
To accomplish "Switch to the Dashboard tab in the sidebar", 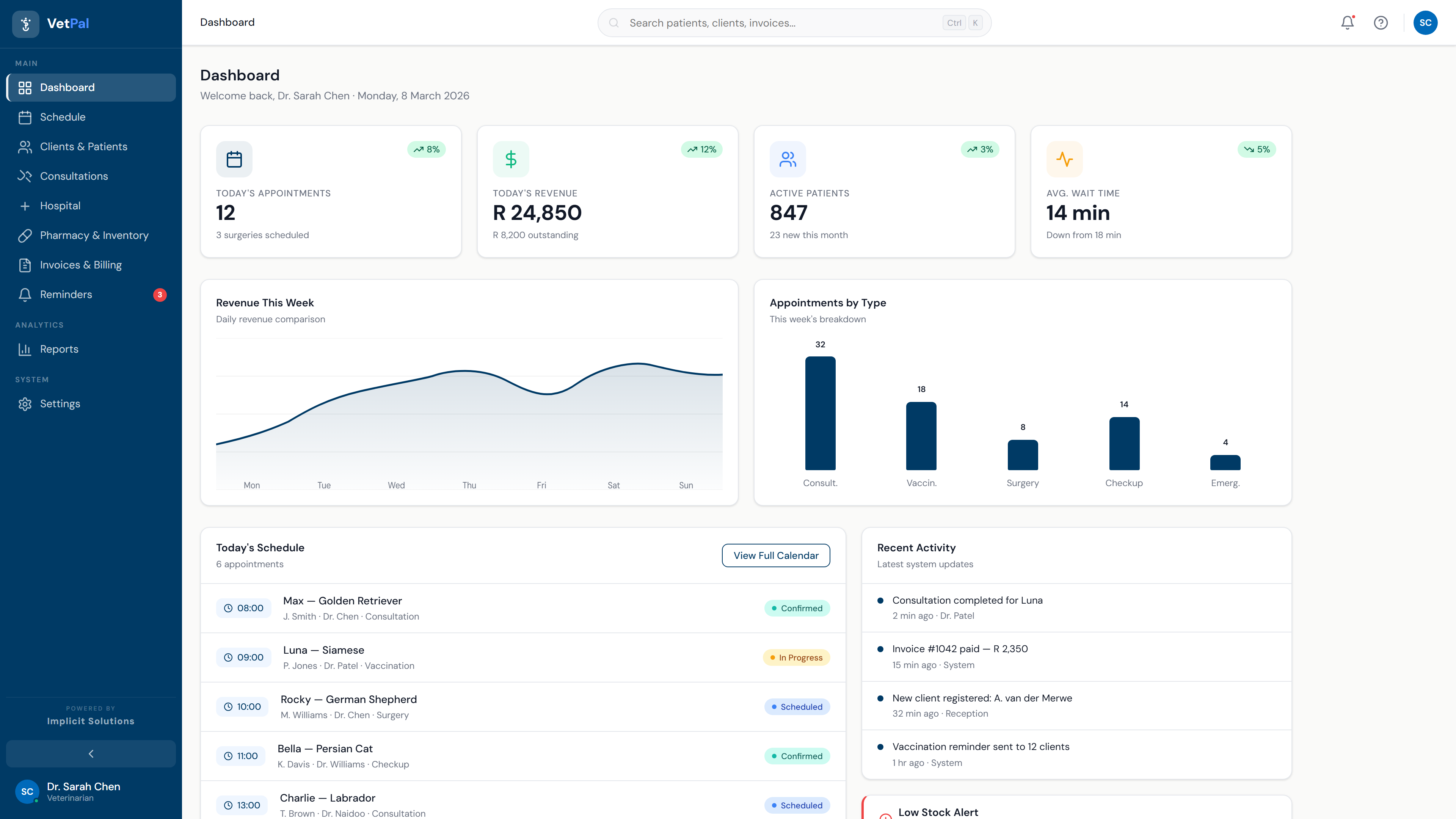I will pyautogui.click(x=67, y=87).
